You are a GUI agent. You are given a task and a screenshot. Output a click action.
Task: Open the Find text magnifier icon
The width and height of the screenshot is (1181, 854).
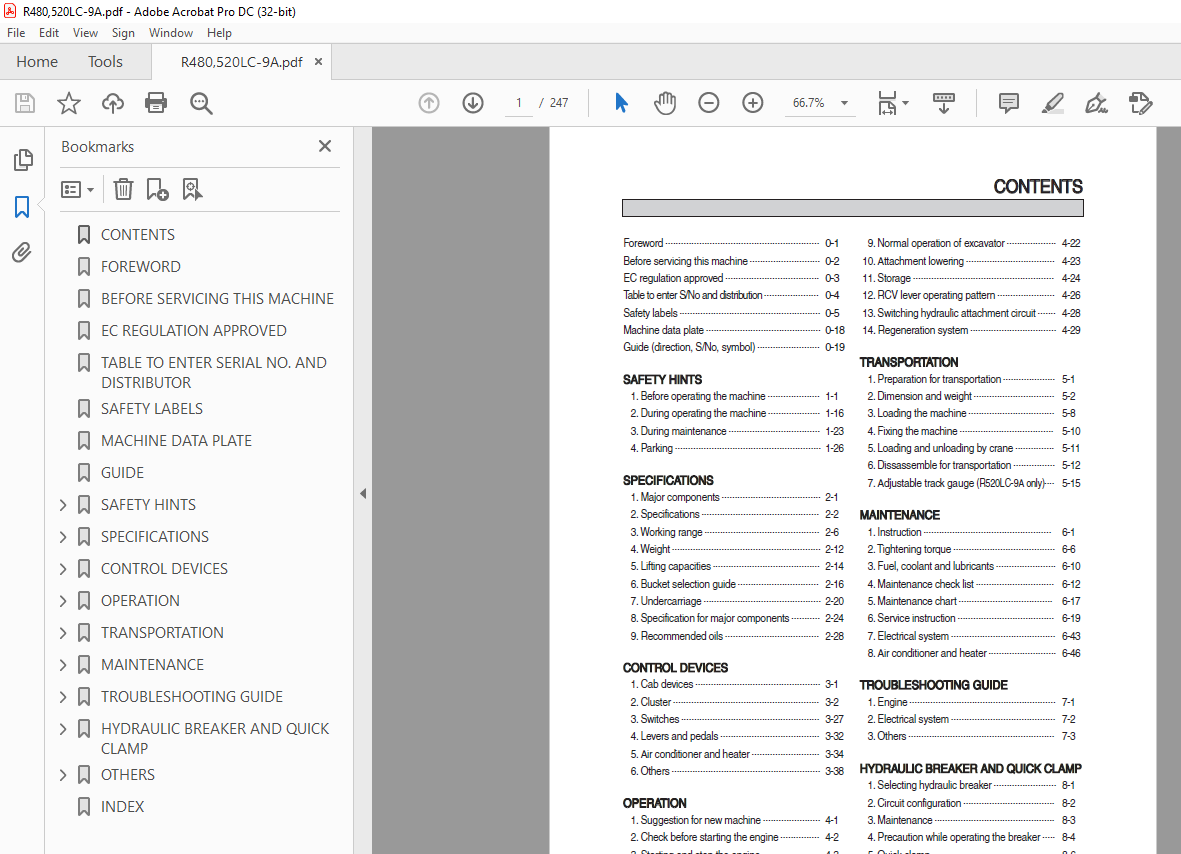point(201,103)
